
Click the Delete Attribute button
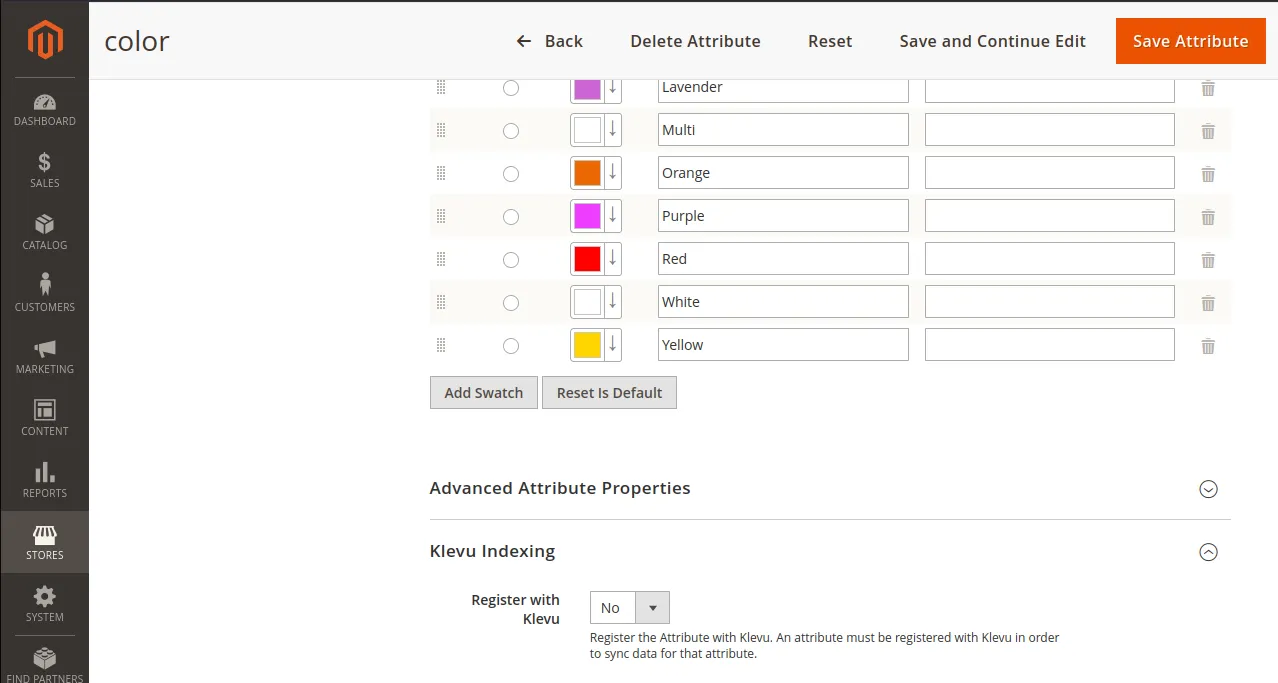point(695,41)
